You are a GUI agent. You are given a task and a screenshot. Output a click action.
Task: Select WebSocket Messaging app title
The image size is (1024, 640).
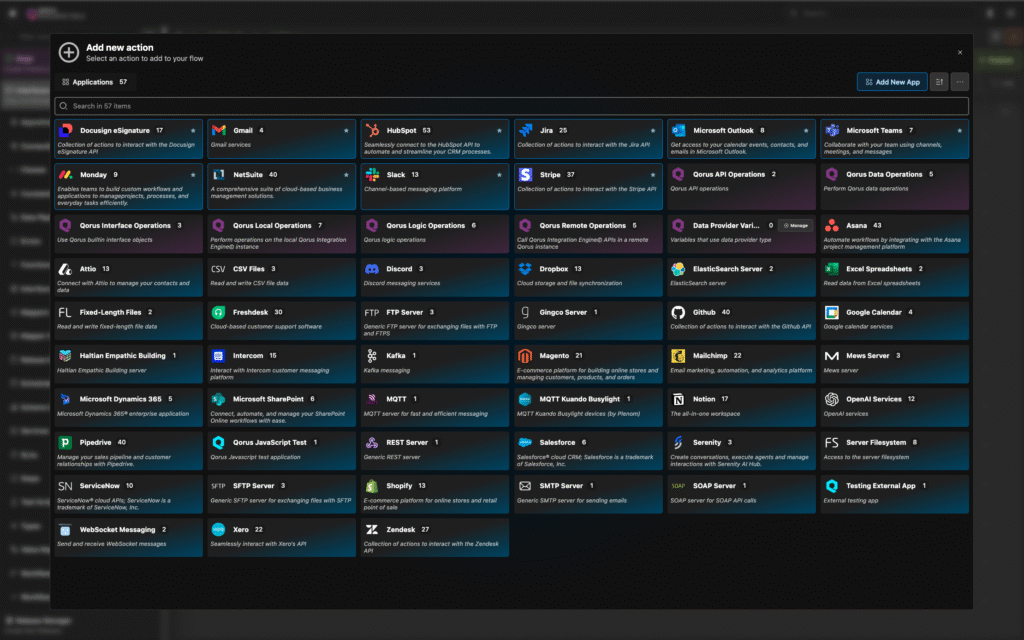(118, 530)
